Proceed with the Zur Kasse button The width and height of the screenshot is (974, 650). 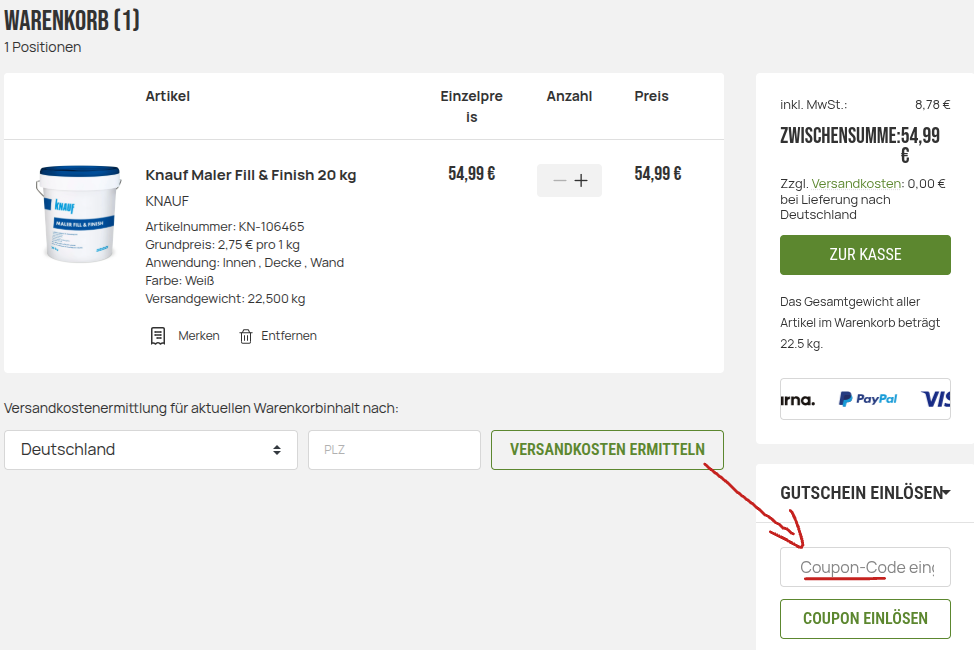(865, 255)
